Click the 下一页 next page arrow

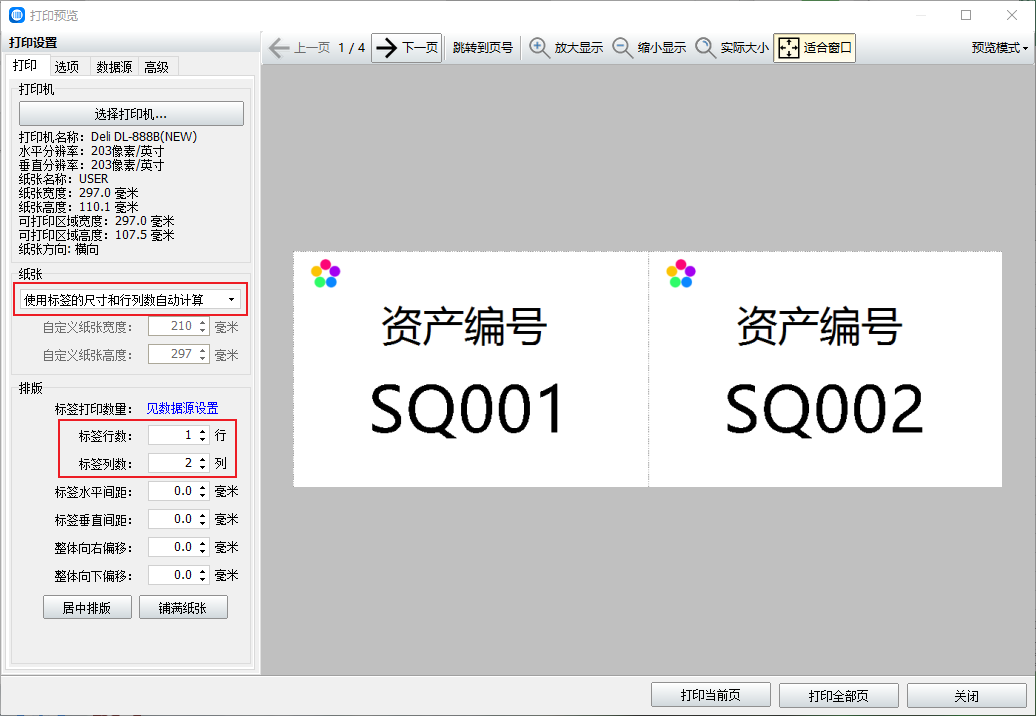point(387,48)
